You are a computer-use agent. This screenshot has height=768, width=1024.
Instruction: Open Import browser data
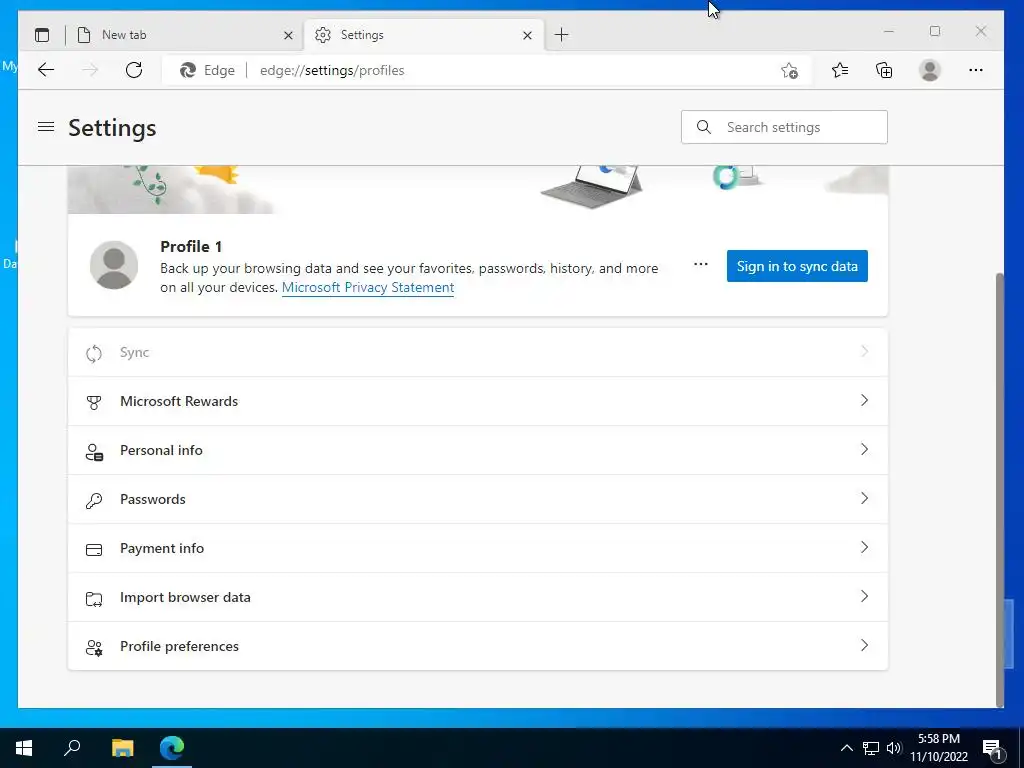tap(477, 597)
